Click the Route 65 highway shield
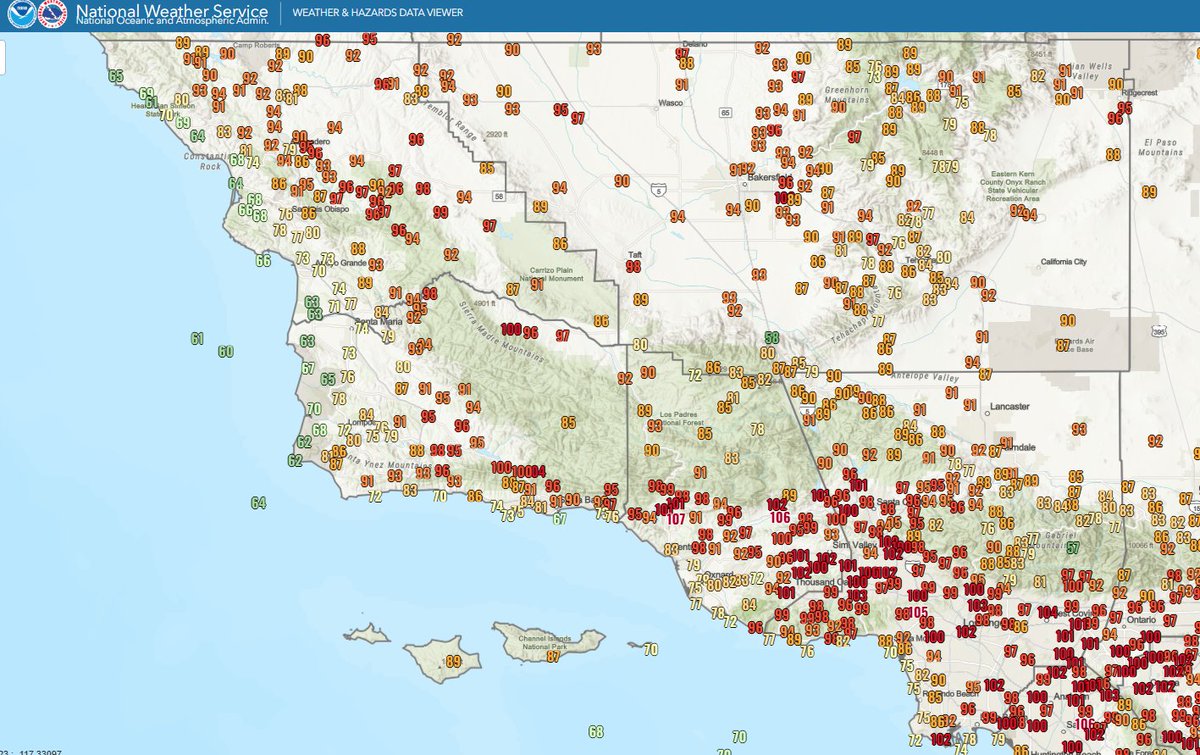Screen dimensions: 1200x755 tap(725, 113)
